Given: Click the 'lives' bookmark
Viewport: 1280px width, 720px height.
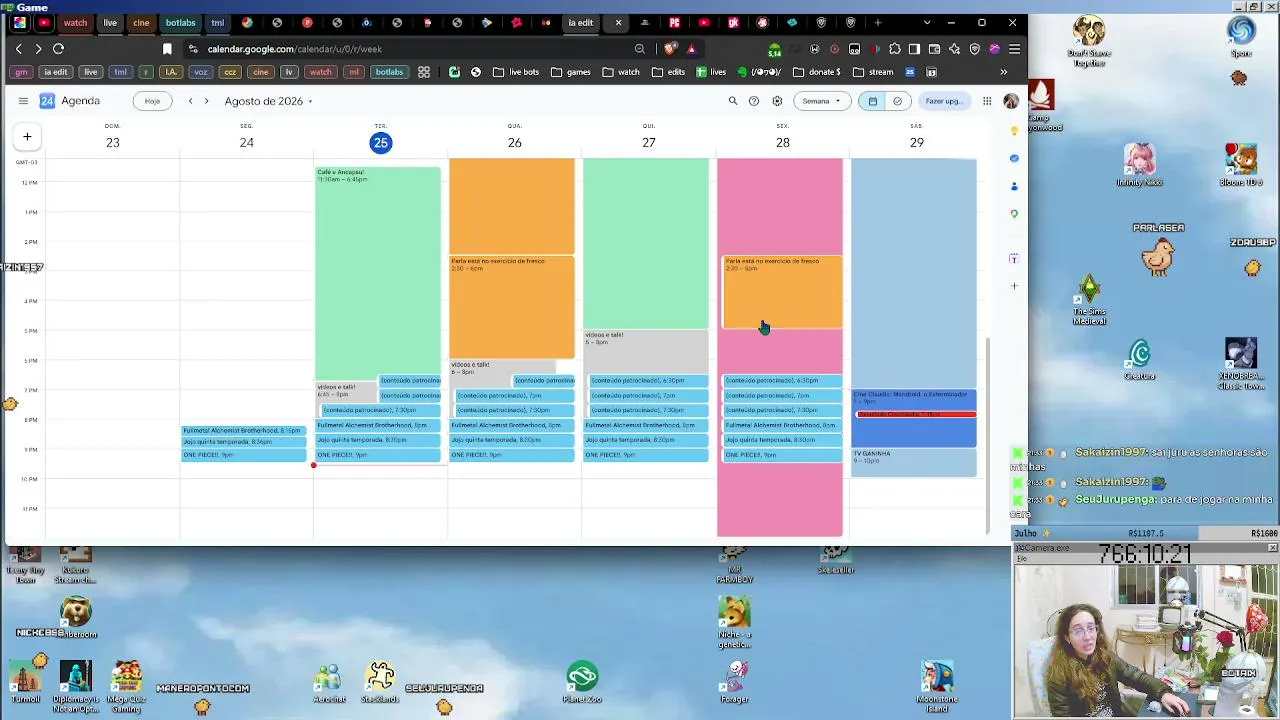Looking at the screenshot, I should [x=711, y=72].
